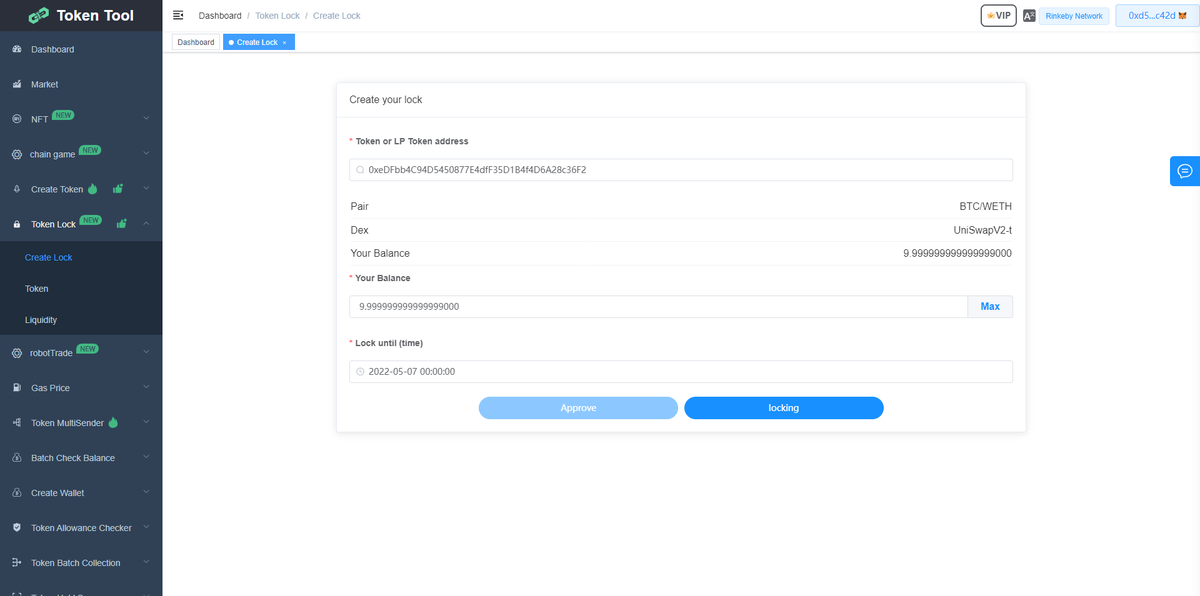This screenshot has height=596, width=1200.
Task: Open the chat support bubble
Action: tap(1185, 171)
